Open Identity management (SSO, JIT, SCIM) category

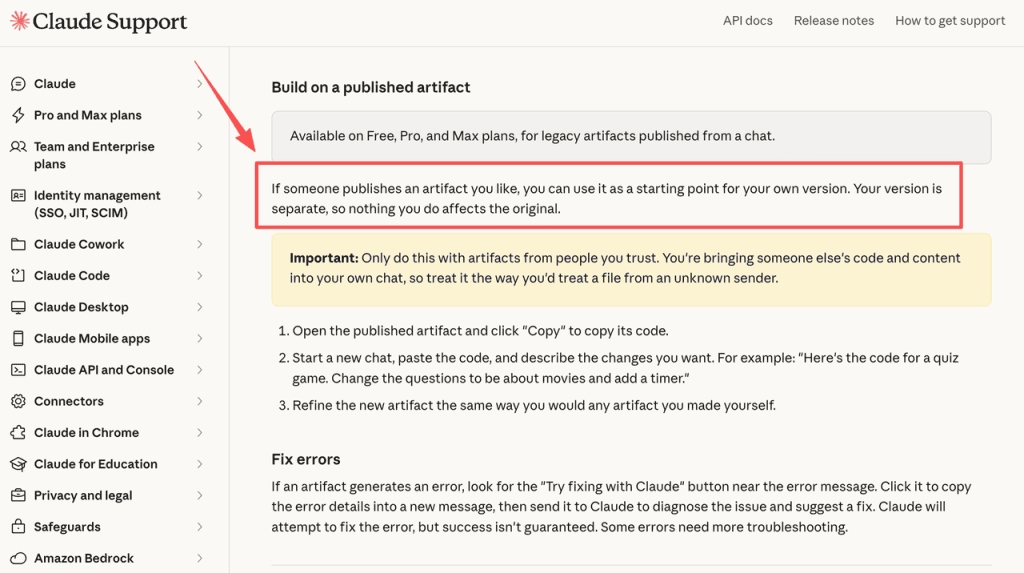coord(97,204)
